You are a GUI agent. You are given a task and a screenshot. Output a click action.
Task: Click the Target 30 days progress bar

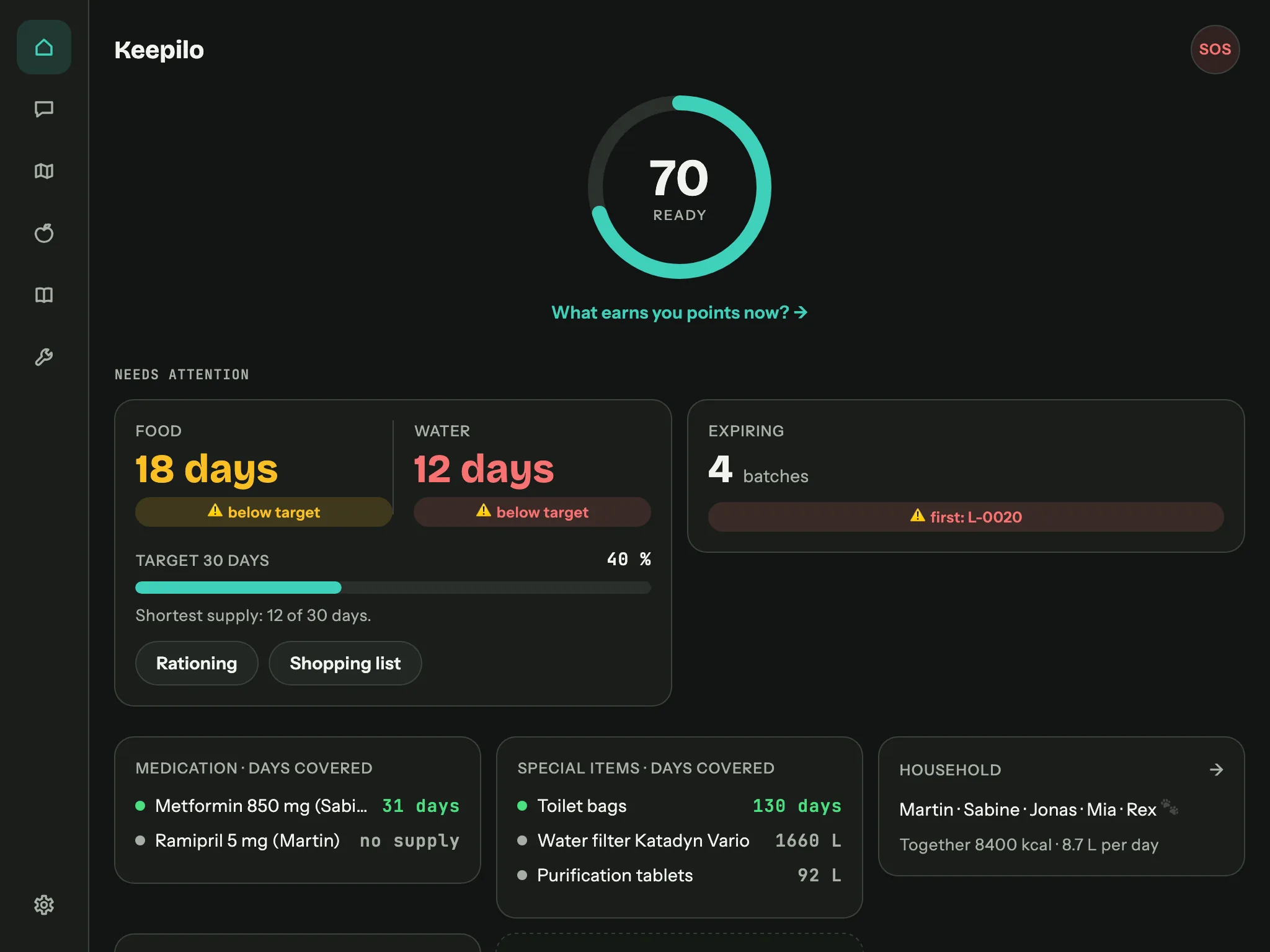(x=393, y=588)
